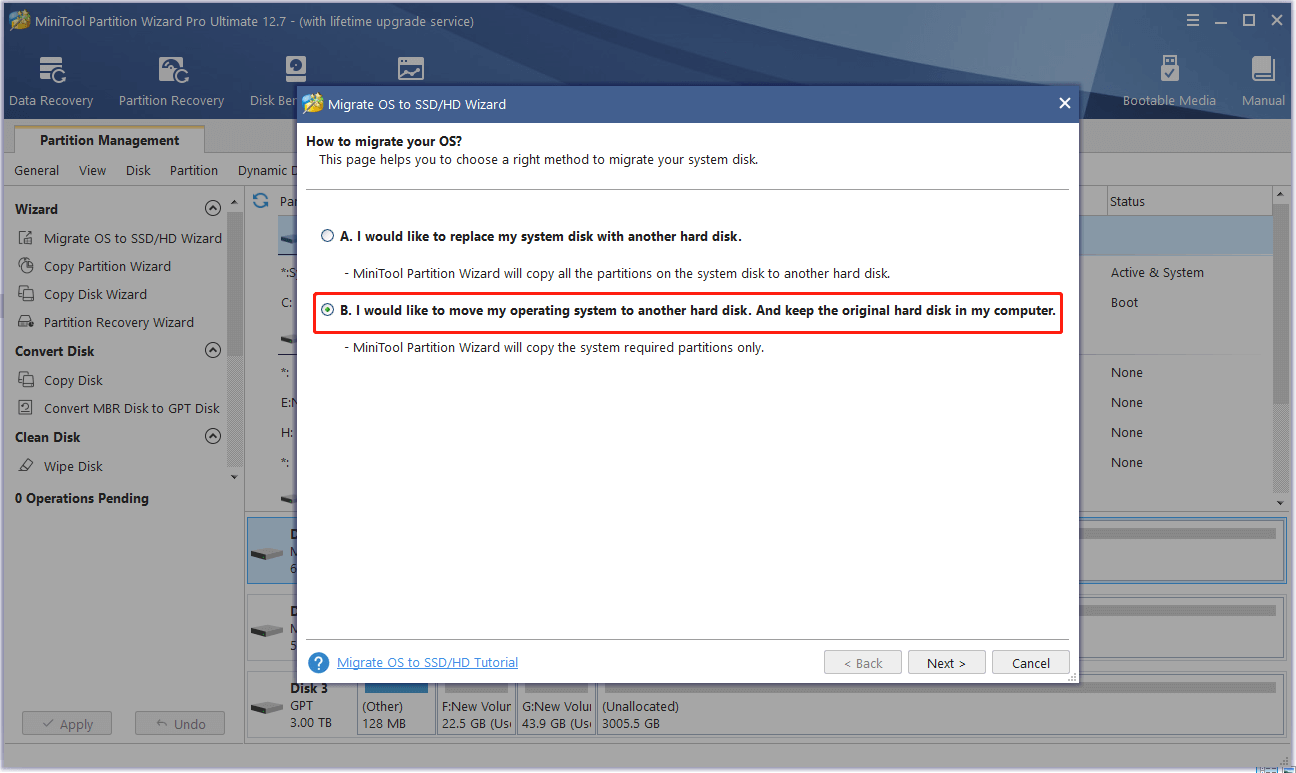Click the help icon beside tutorial link
Screen dimensions: 1296x773
(x=319, y=663)
